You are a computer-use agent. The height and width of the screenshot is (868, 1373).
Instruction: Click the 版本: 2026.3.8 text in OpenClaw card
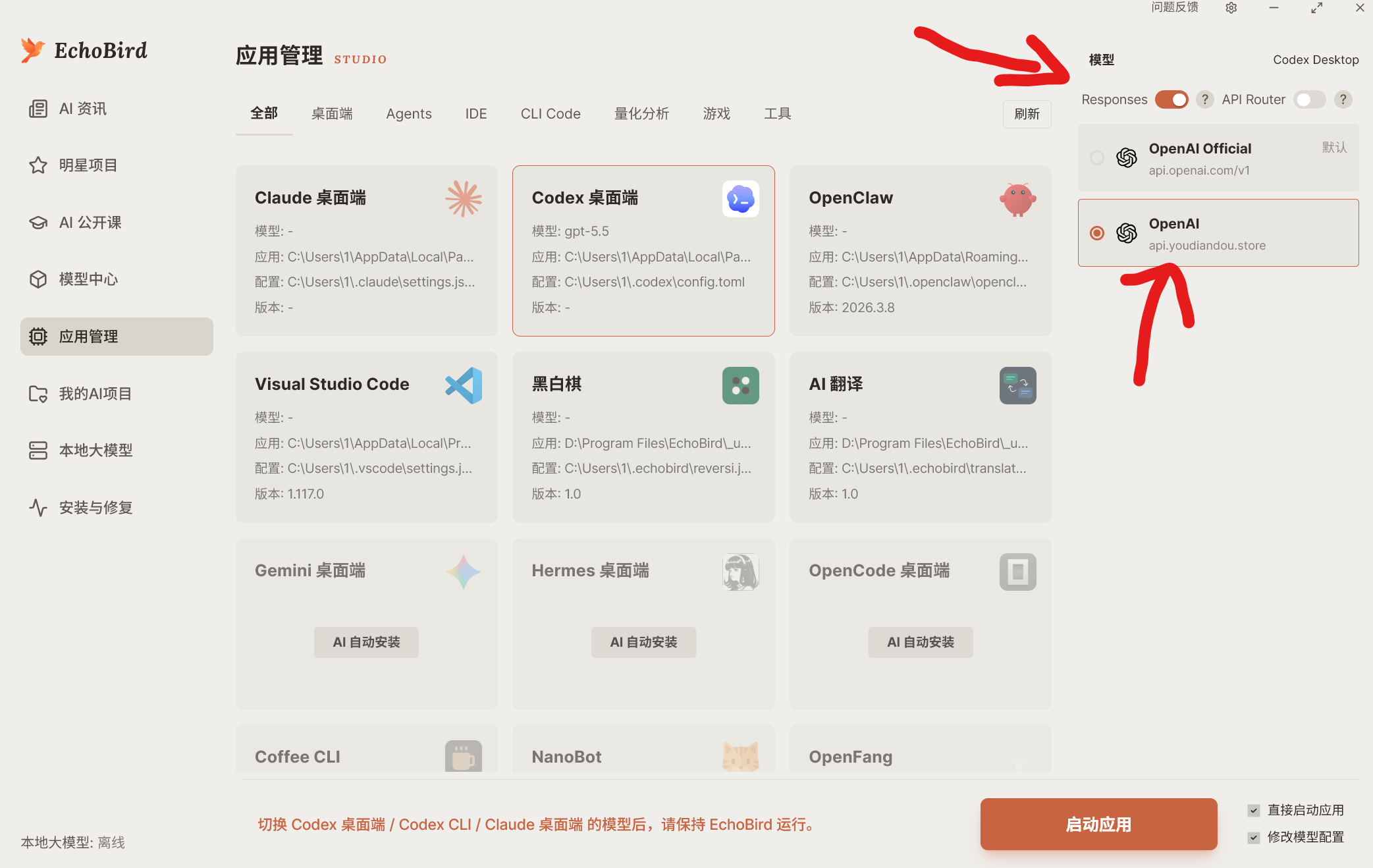(851, 308)
